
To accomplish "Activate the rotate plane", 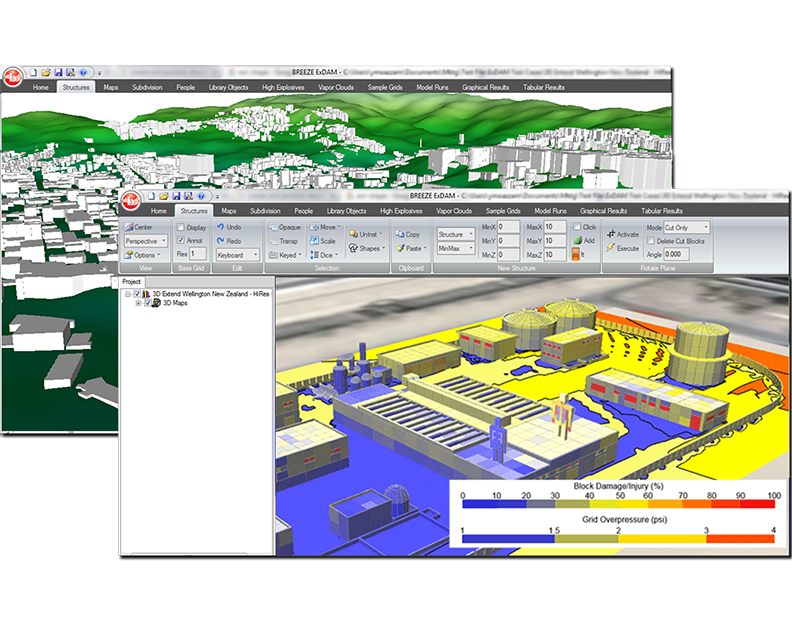I will (622, 234).
